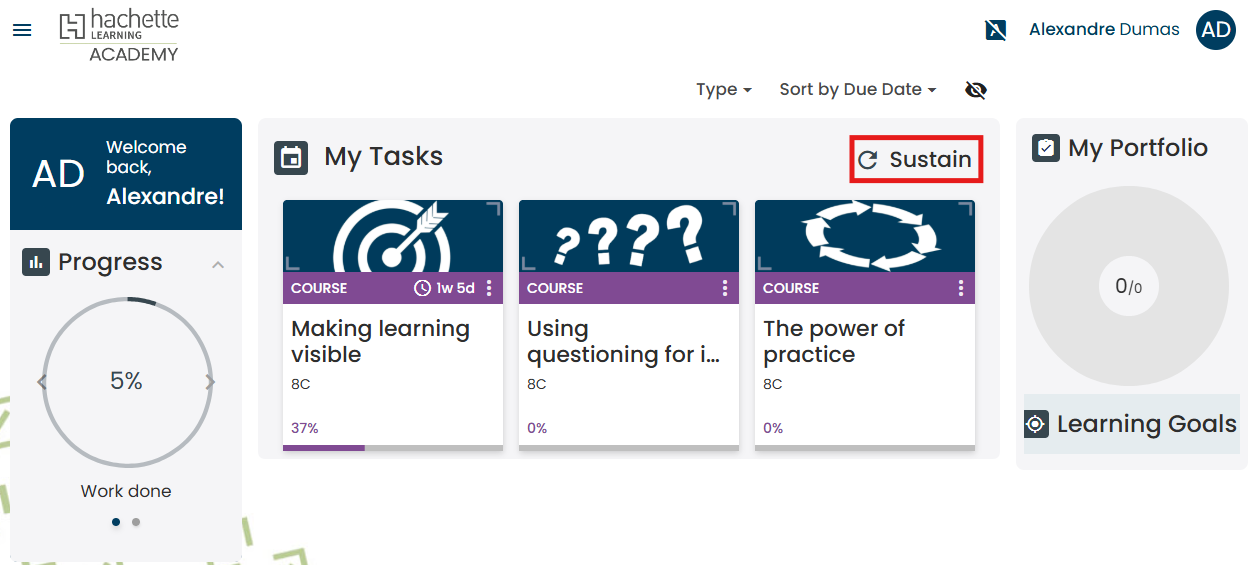Open options menu for Making learning visible

point(489,288)
